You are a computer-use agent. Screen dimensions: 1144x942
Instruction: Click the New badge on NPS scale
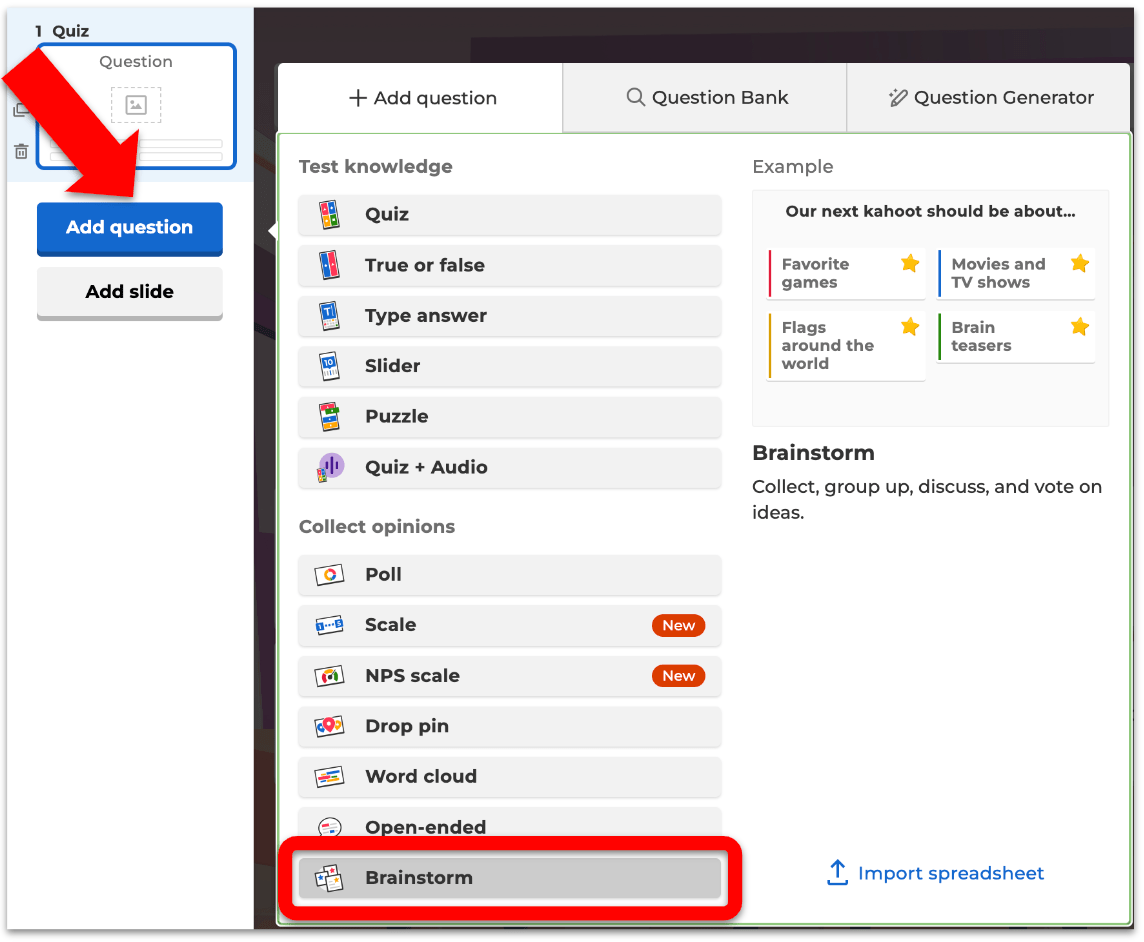coord(679,676)
